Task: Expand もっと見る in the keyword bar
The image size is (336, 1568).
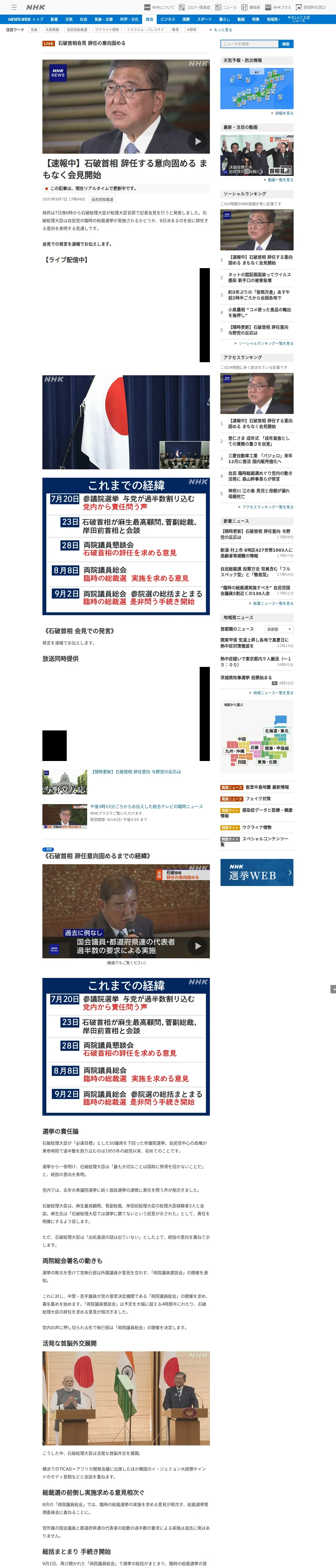Action: 221,29
